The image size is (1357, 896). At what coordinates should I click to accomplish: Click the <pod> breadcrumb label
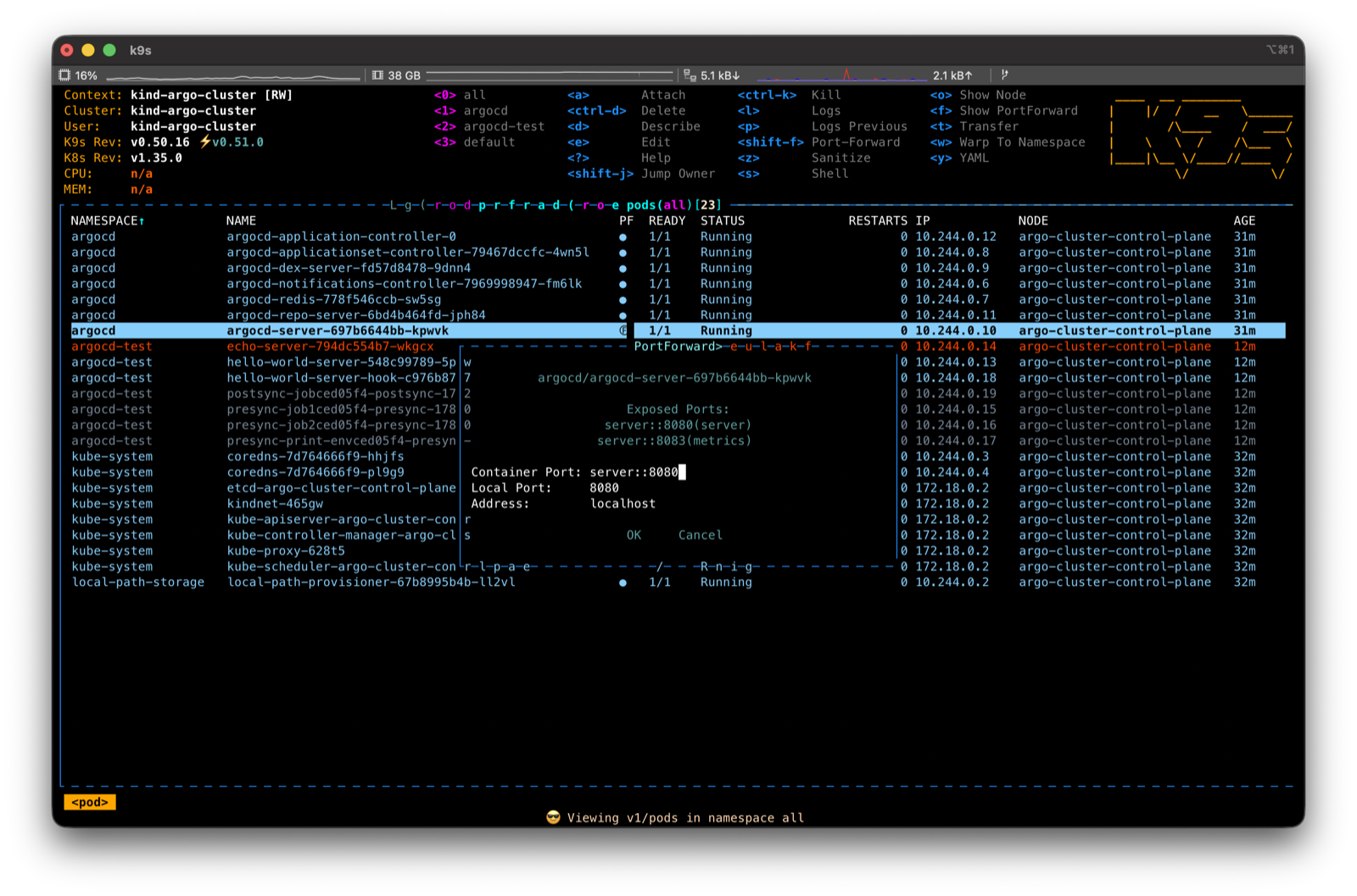[90, 802]
